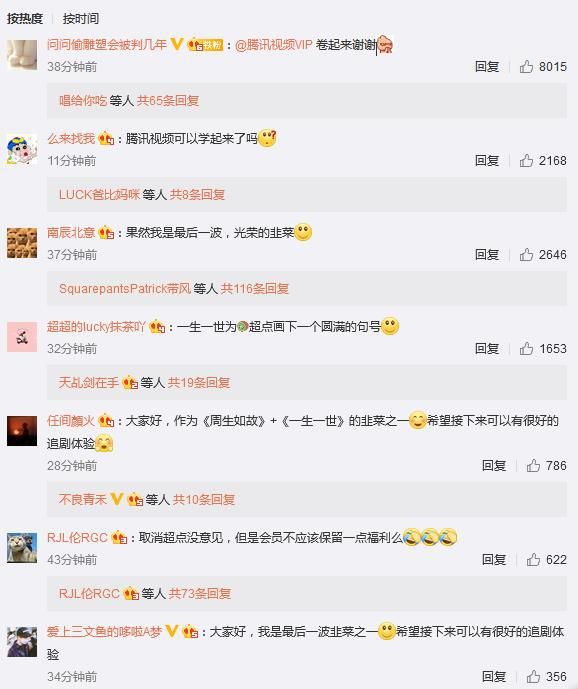The image size is (578, 689).
Task: Open 南辰北意's profile avatar
Action: pos(22,243)
